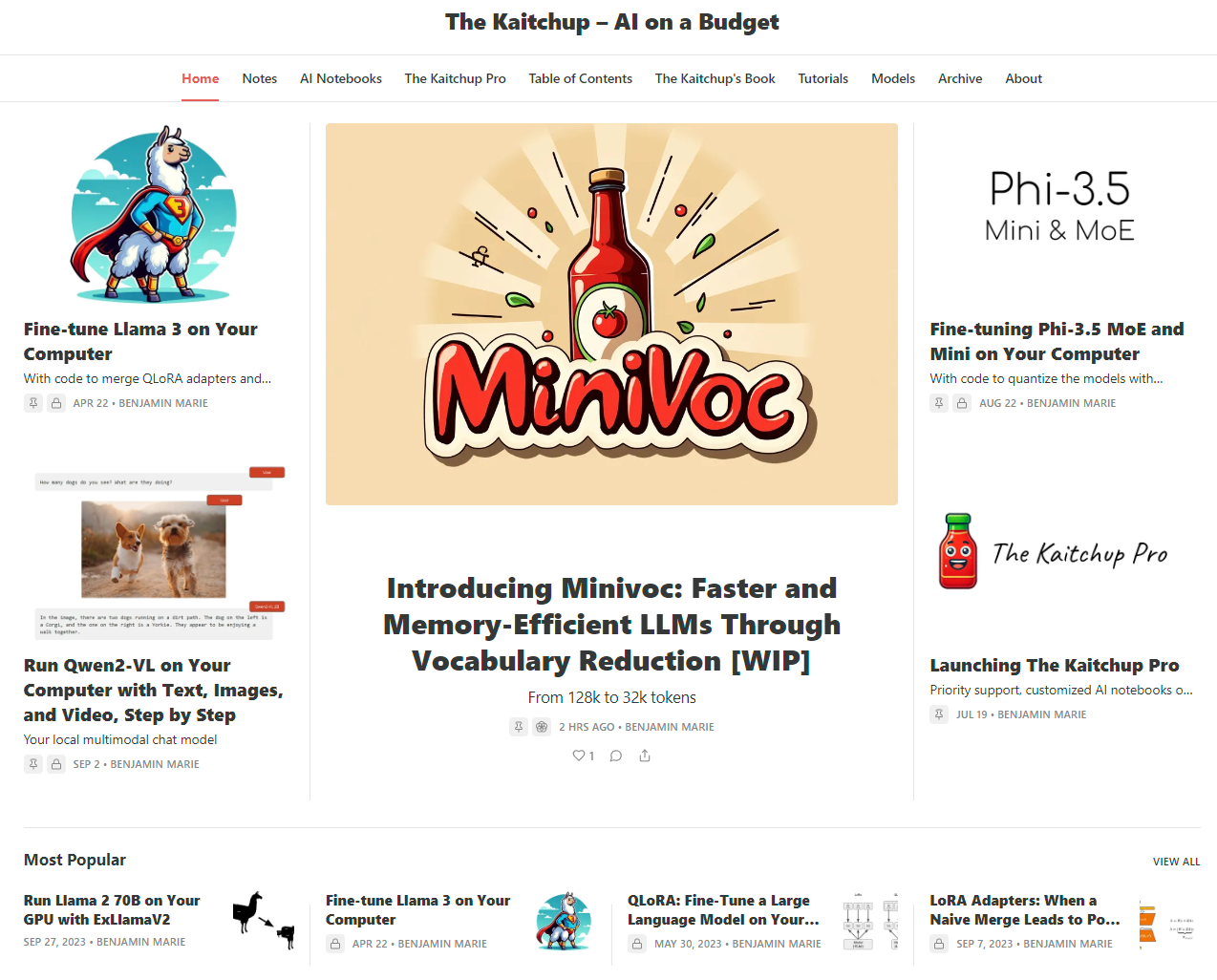Open the Phi-3.5 Mini & MoE thumbnail
Viewport: 1217px width, 980px height.
coord(1059,205)
